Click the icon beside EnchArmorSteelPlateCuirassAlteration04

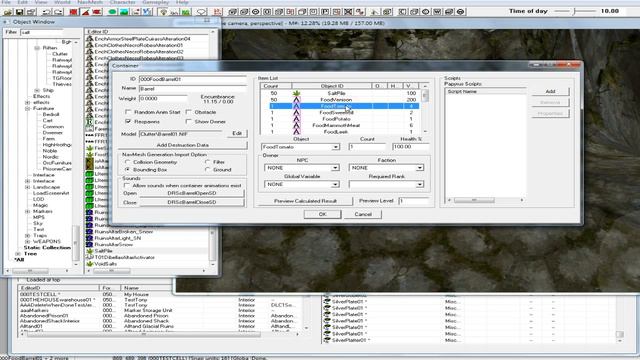[89, 39]
